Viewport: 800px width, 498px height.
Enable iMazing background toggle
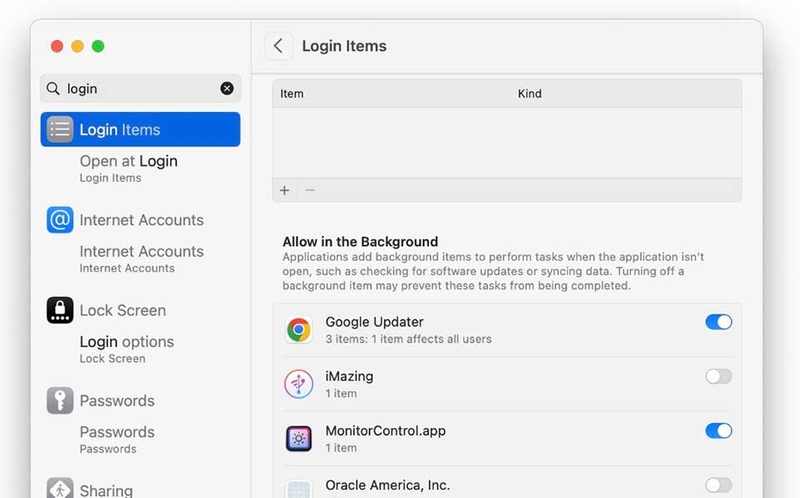click(719, 377)
